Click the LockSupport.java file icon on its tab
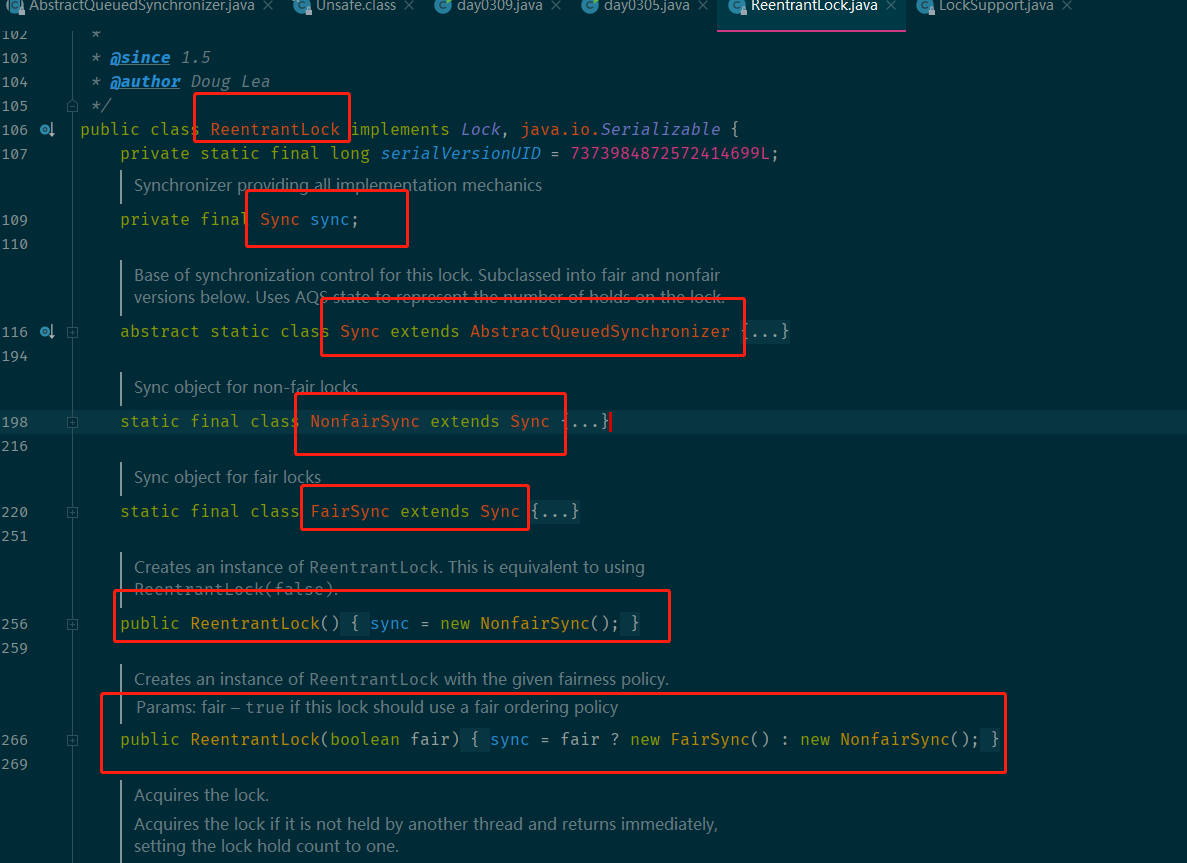This screenshot has height=863, width=1187. [925, 7]
